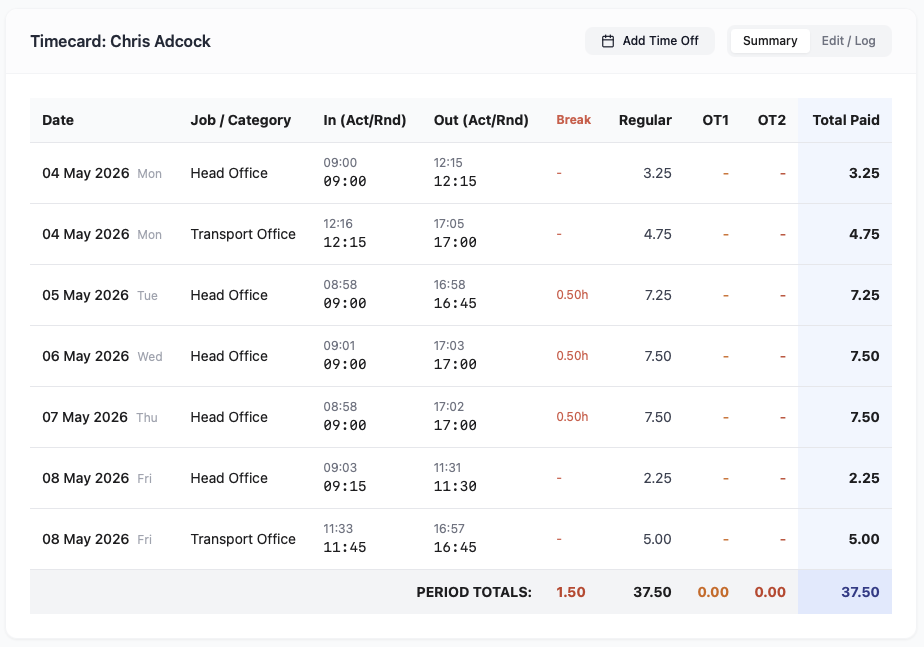Click the Job / Category column header

click(x=240, y=120)
